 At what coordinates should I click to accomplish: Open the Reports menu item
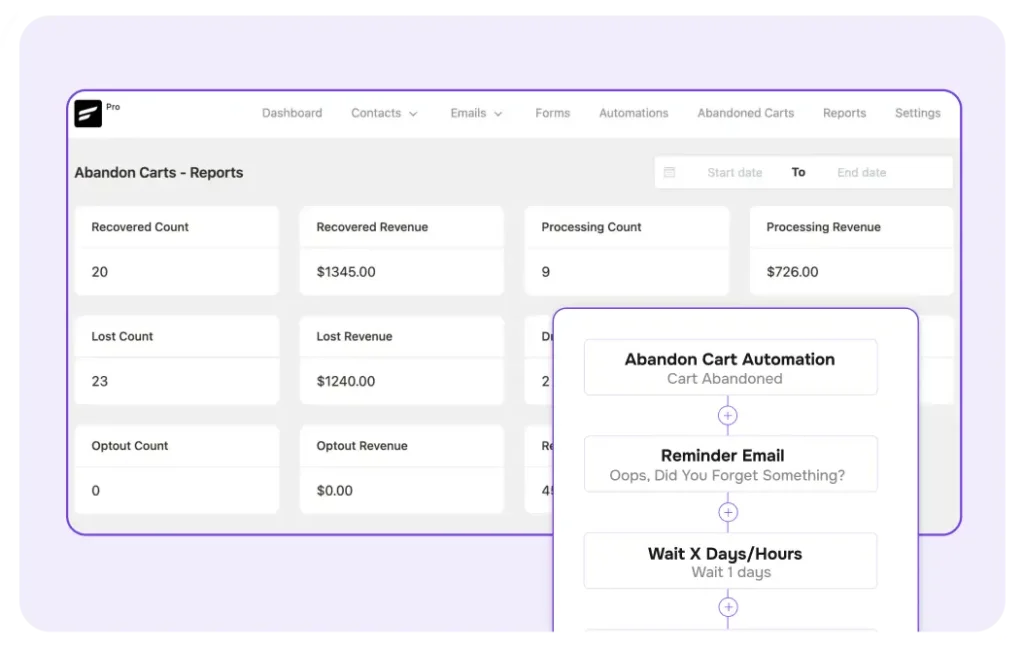click(x=844, y=113)
